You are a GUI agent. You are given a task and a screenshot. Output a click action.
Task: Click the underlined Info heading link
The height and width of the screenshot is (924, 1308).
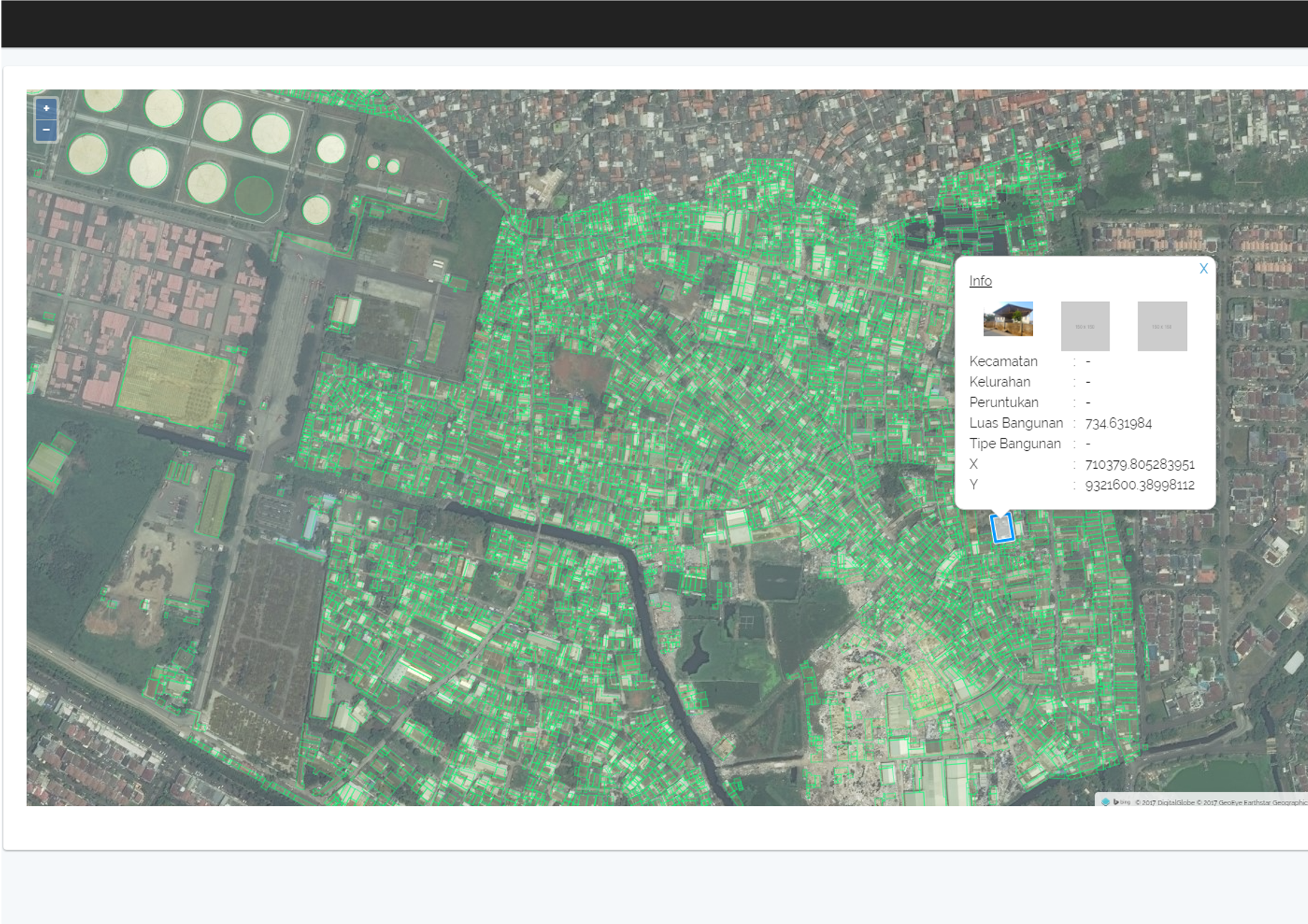click(980, 281)
